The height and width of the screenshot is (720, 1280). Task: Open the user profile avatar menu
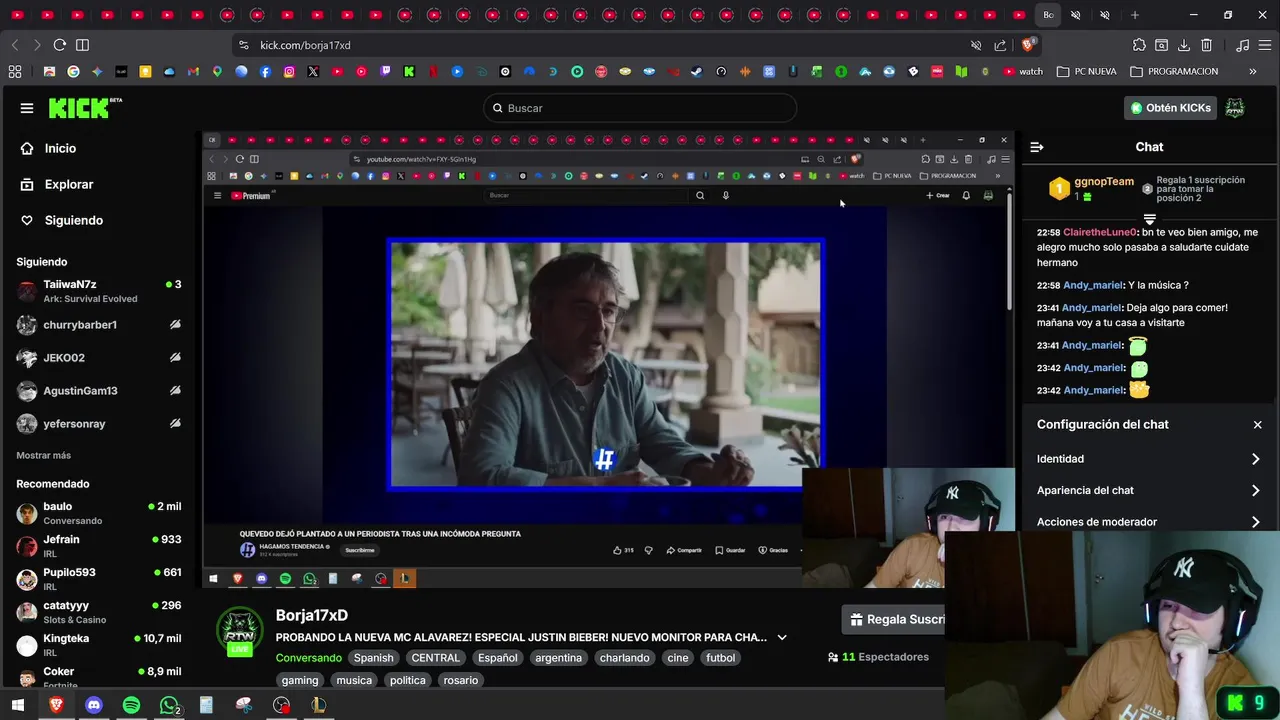click(x=1235, y=108)
